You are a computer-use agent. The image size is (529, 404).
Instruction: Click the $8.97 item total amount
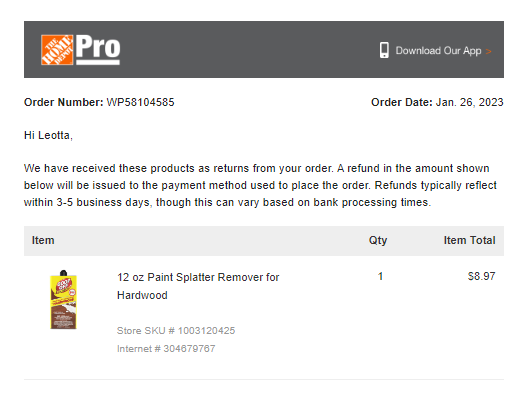pyautogui.click(x=481, y=276)
